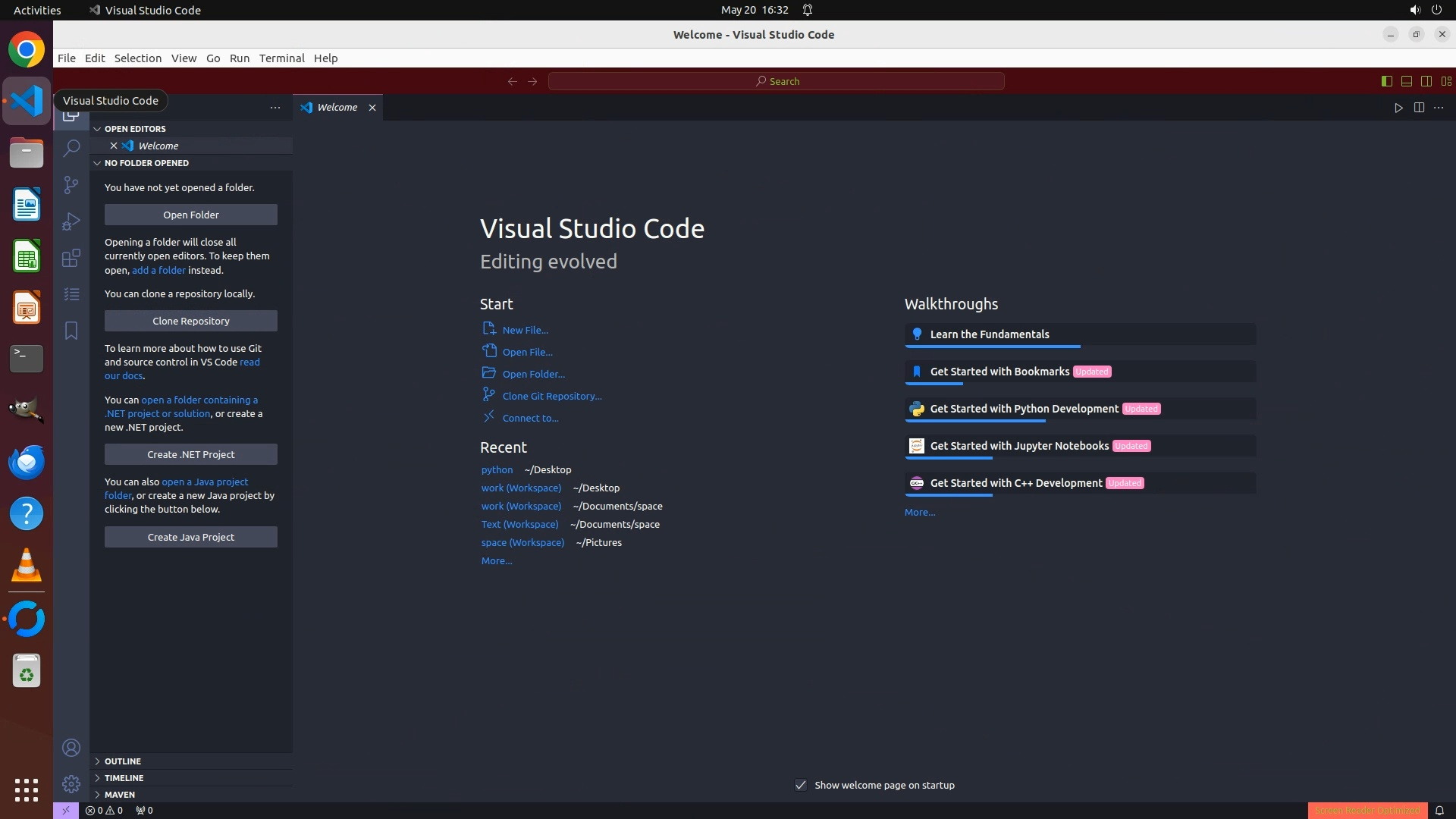This screenshot has width=1456, height=819.
Task: Click the split editor right icon
Action: pyautogui.click(x=1419, y=108)
